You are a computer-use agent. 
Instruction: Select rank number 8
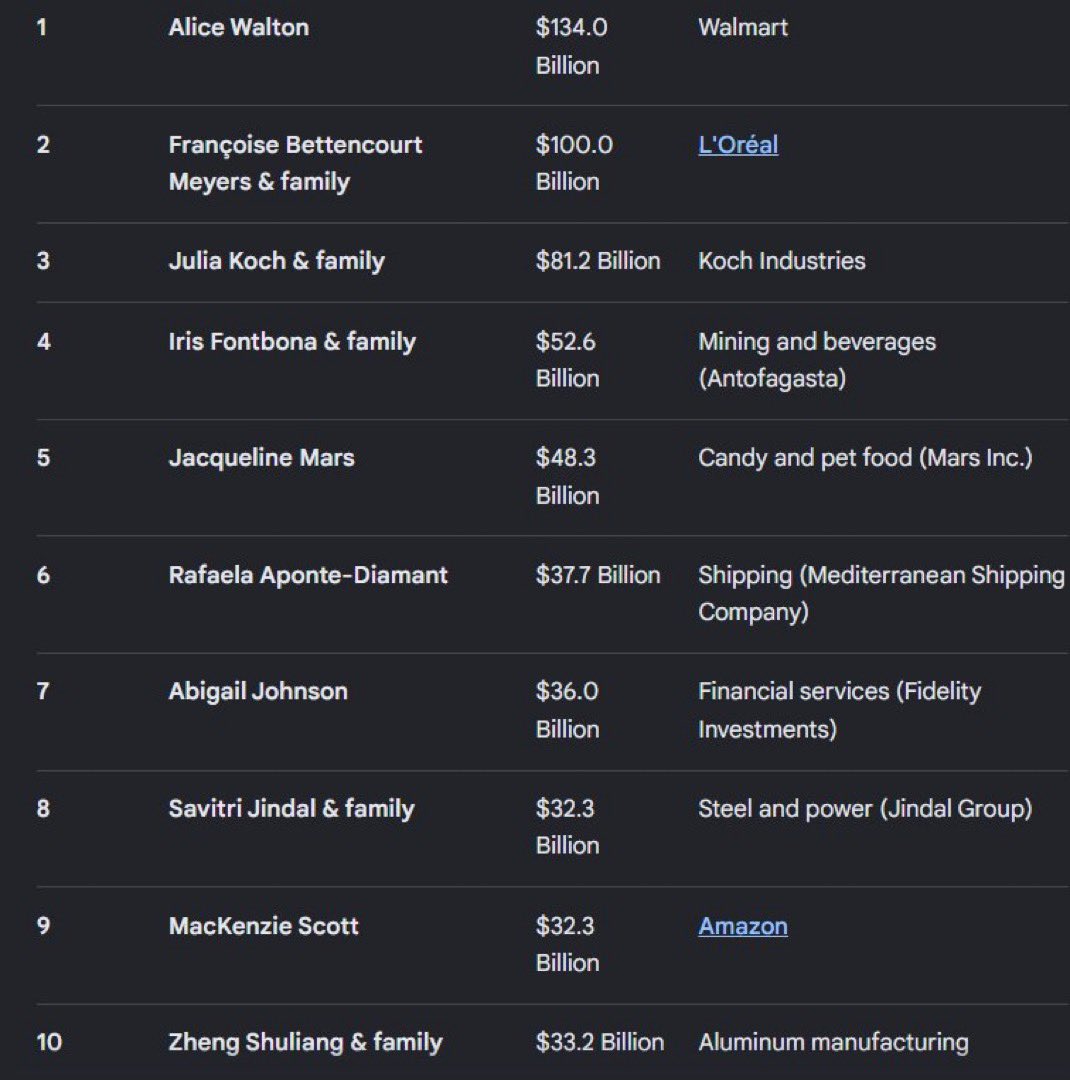tap(43, 809)
